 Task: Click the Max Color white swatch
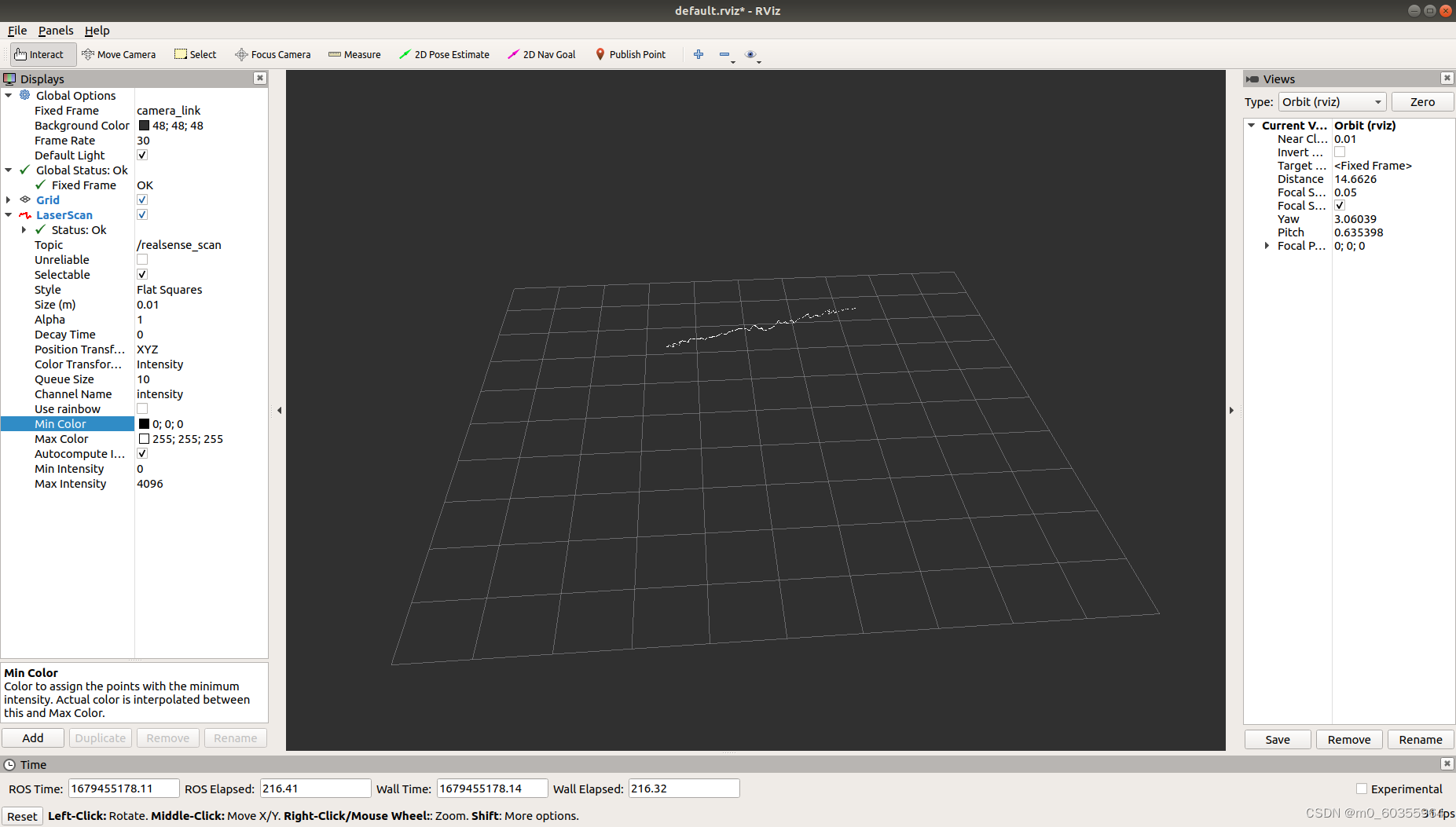(x=144, y=439)
